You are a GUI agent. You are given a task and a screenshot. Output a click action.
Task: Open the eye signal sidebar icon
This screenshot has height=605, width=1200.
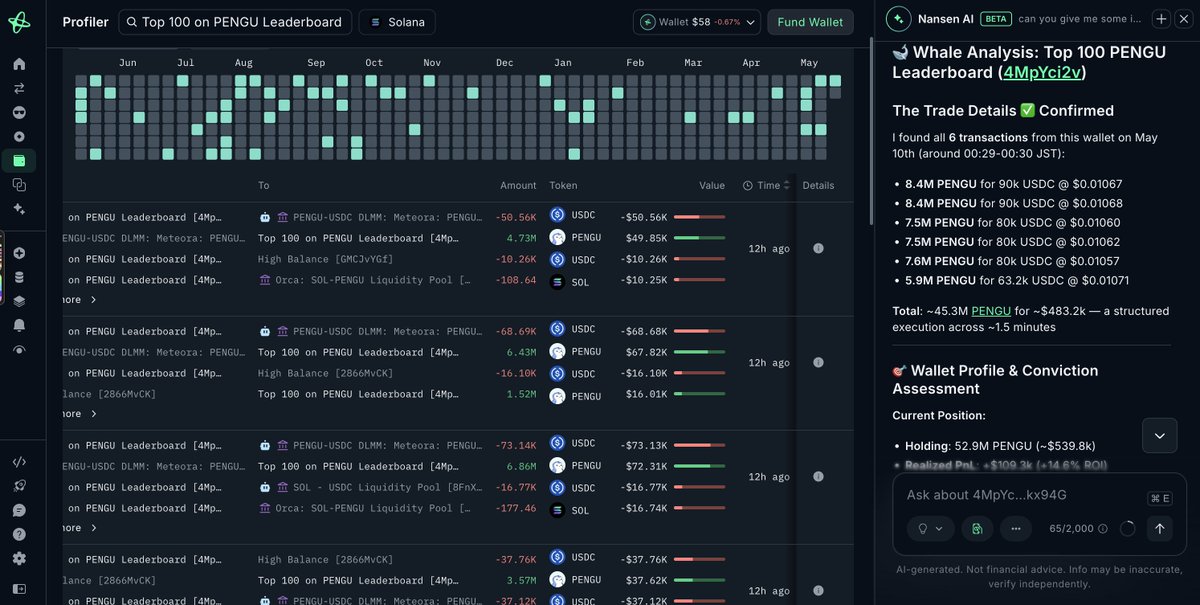pos(19,349)
